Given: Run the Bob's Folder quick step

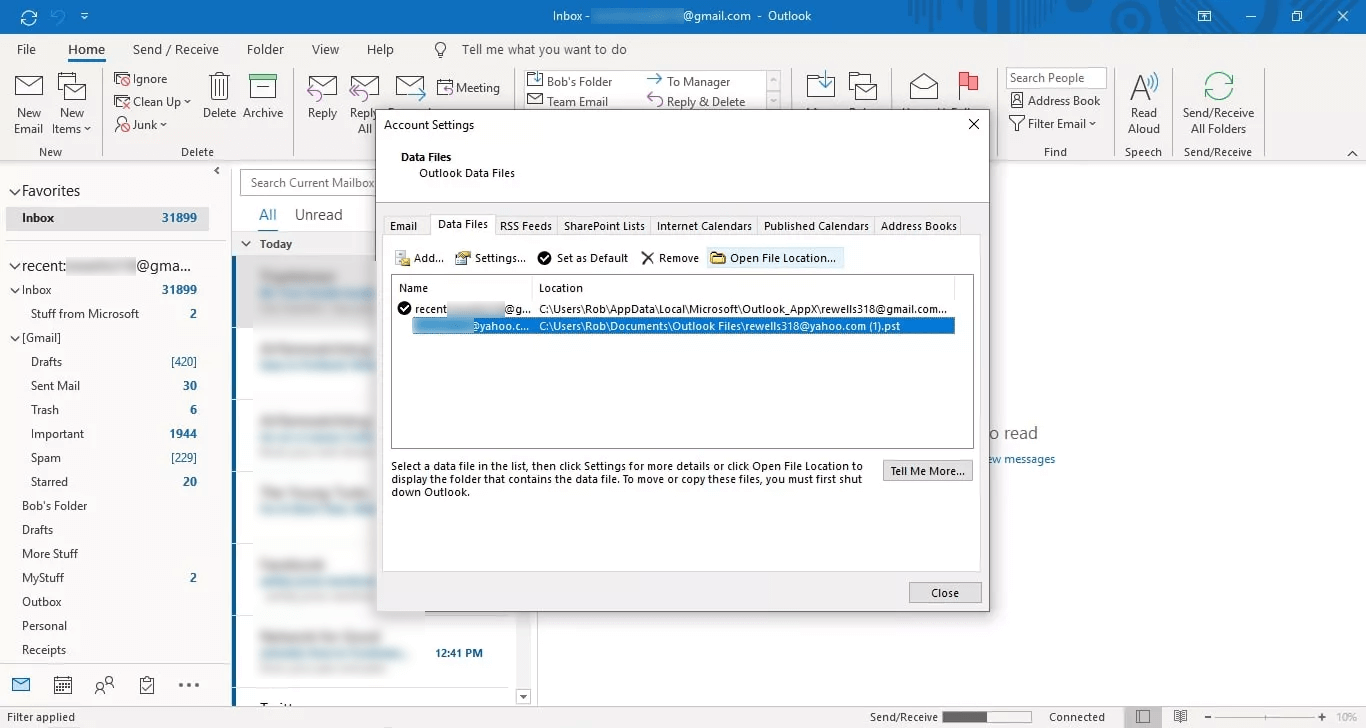Looking at the screenshot, I should [570, 81].
